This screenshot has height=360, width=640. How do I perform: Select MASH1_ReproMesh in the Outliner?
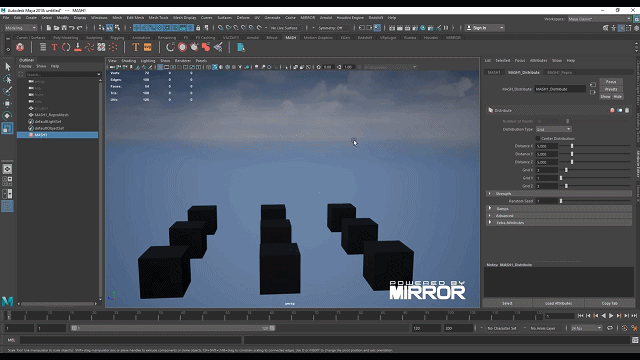pyautogui.click(x=51, y=115)
